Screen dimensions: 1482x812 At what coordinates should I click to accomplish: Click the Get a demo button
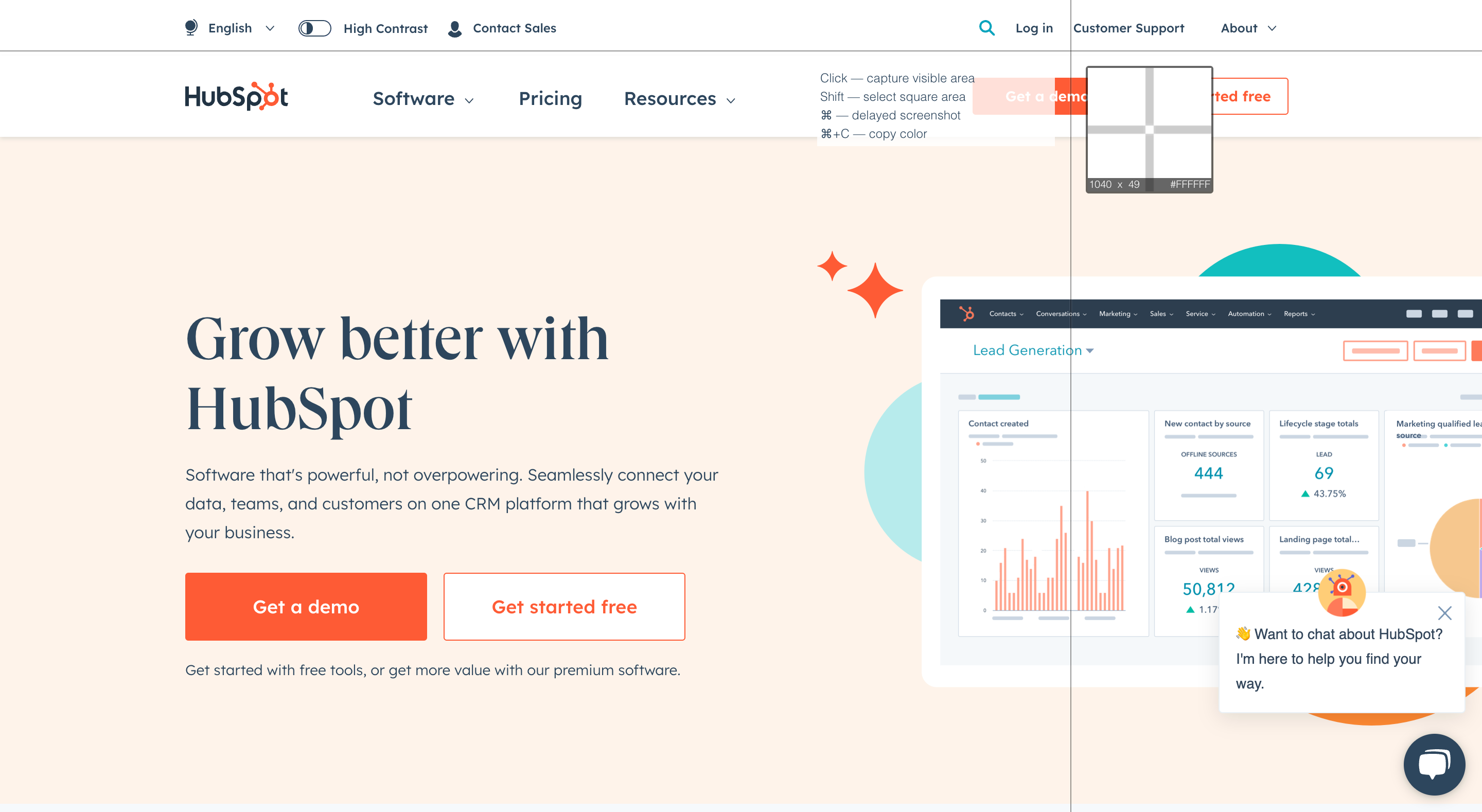pyautogui.click(x=306, y=606)
